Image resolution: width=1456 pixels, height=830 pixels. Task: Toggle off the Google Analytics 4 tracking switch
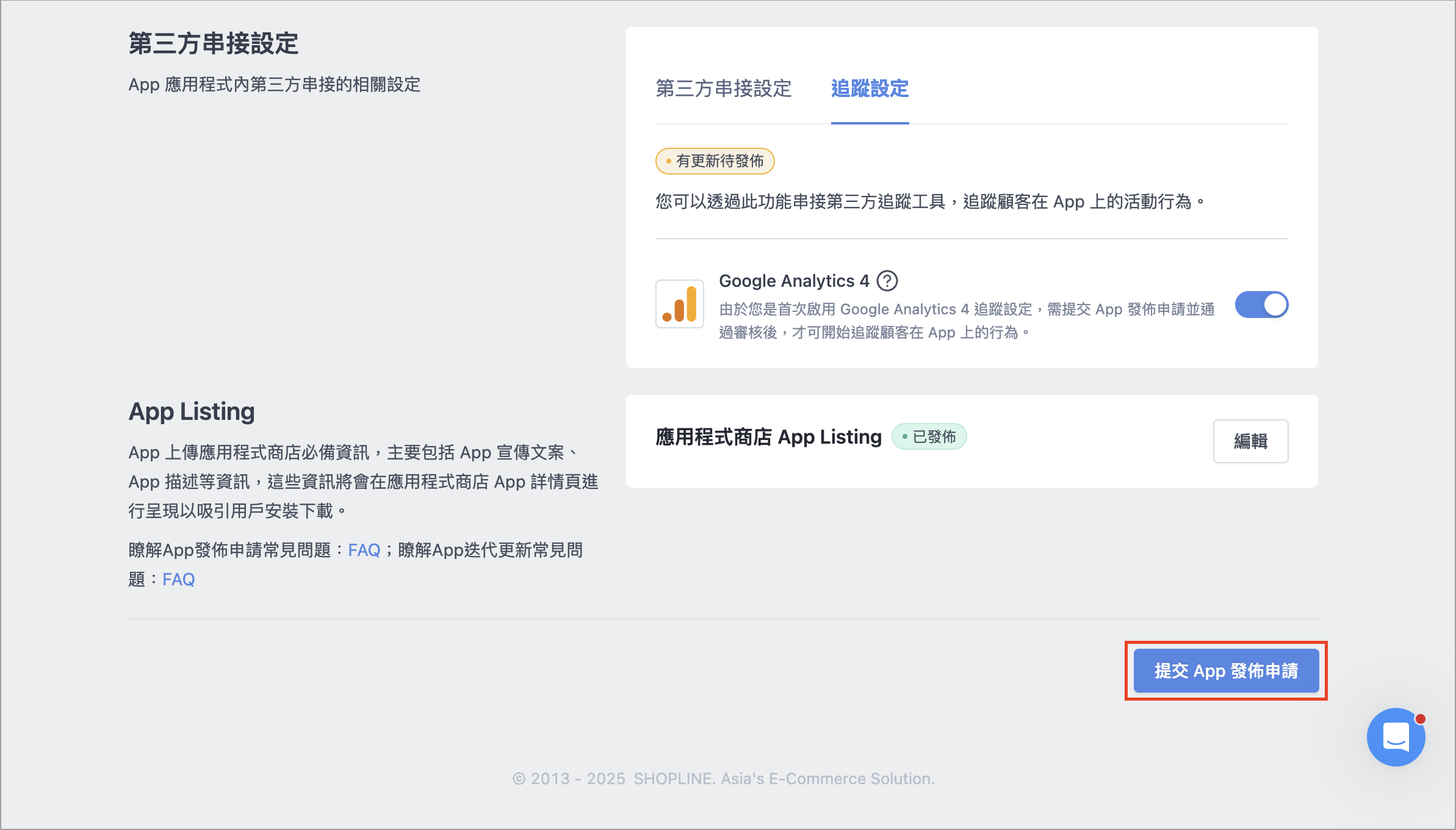(x=1261, y=305)
